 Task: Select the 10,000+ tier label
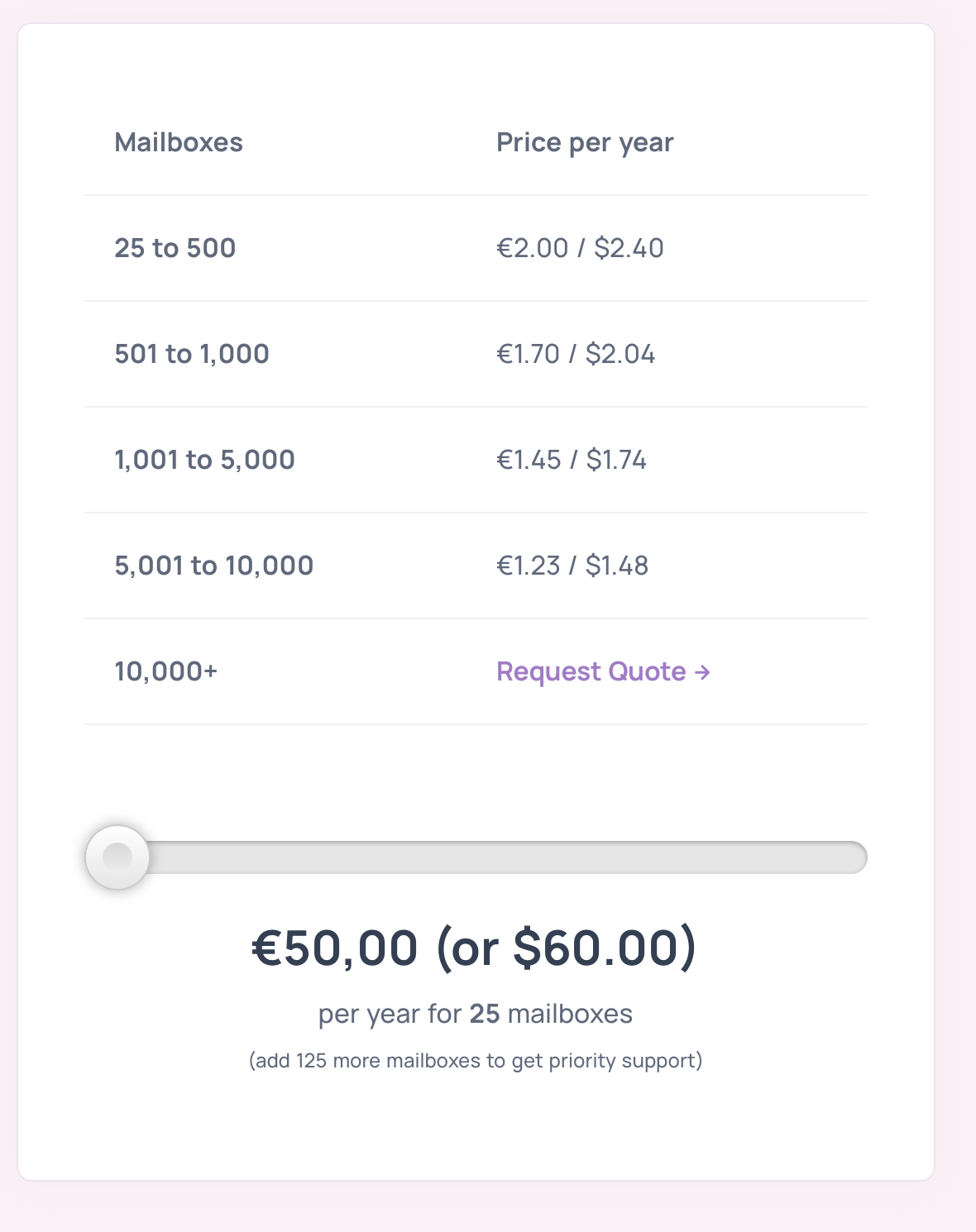pyautogui.click(x=166, y=671)
